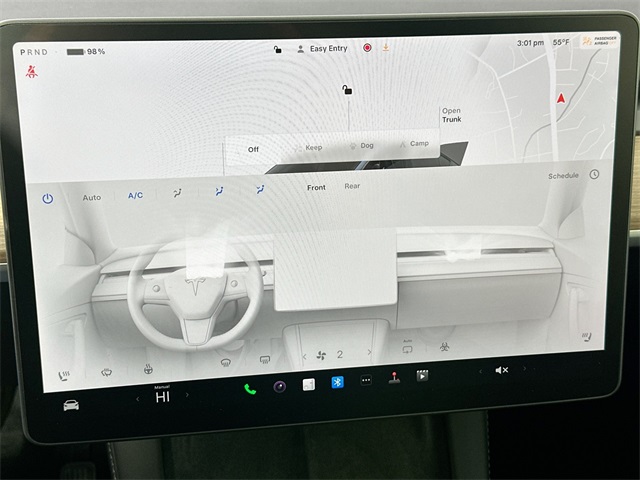Raise temperature with right arrow by HI
The image size is (640, 480).
(x=187, y=395)
